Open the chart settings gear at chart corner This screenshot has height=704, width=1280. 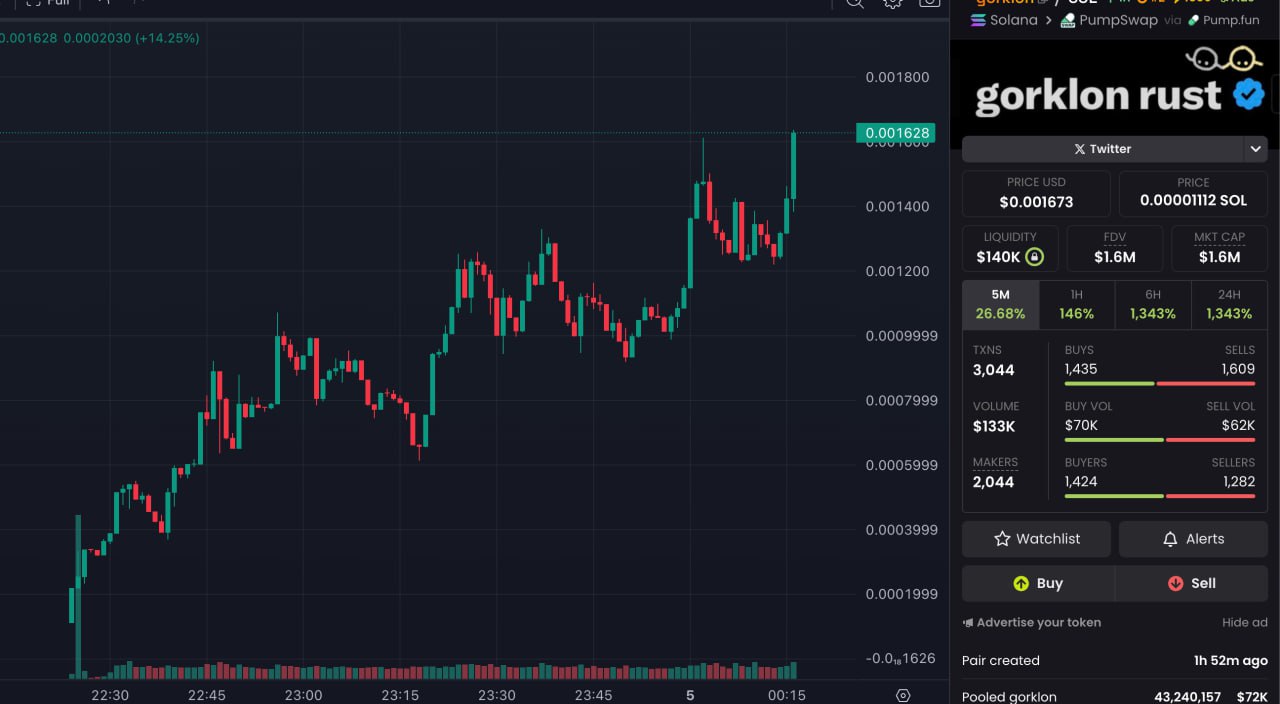[x=903, y=695]
